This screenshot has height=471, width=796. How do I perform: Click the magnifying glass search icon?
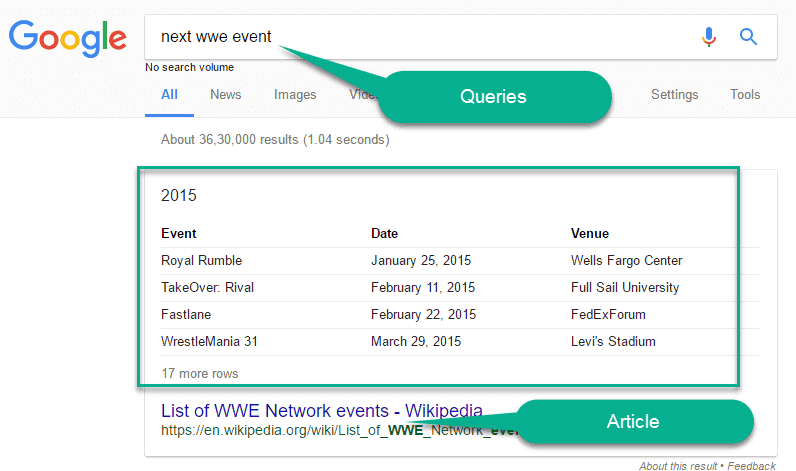coord(748,37)
